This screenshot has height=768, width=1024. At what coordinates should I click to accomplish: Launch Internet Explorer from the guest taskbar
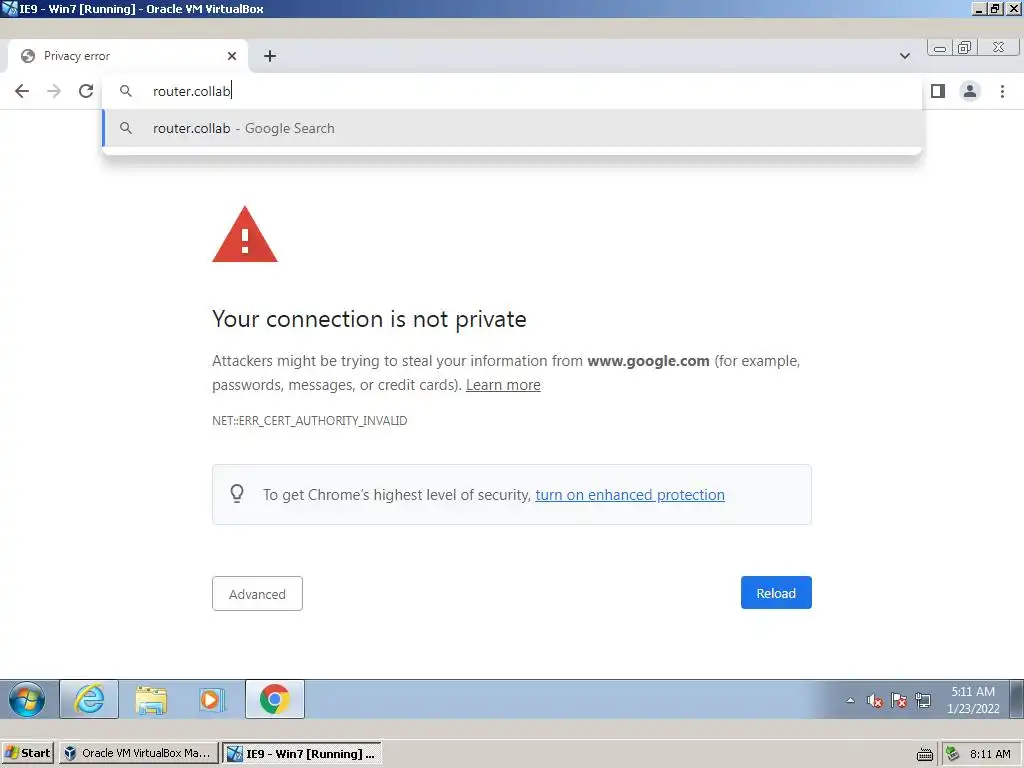[x=89, y=699]
